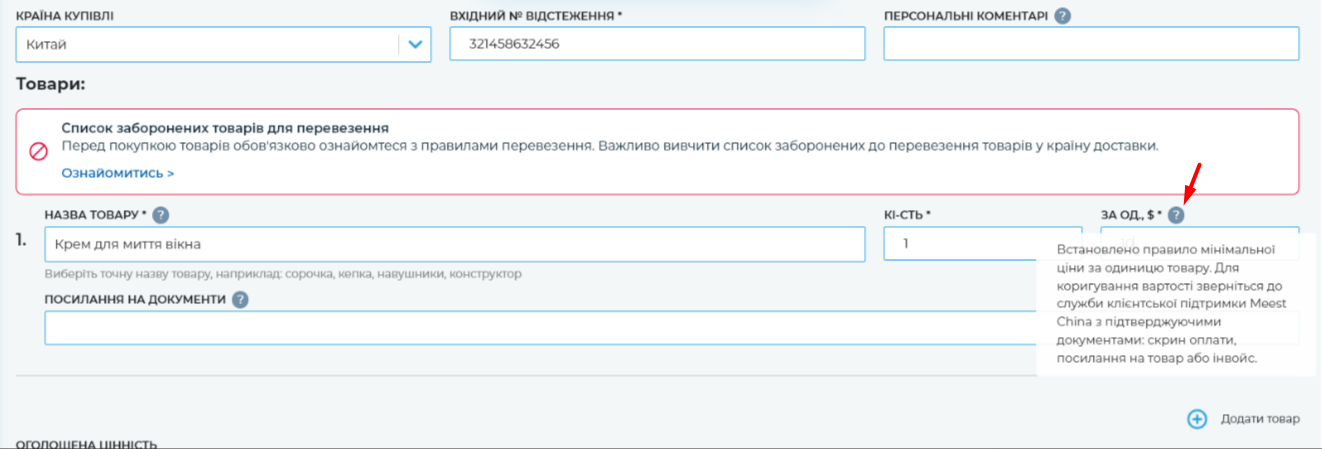Click heading Список заборонених товарів для перевезення
Viewport: 1322px width, 449px height.
(x=225, y=128)
